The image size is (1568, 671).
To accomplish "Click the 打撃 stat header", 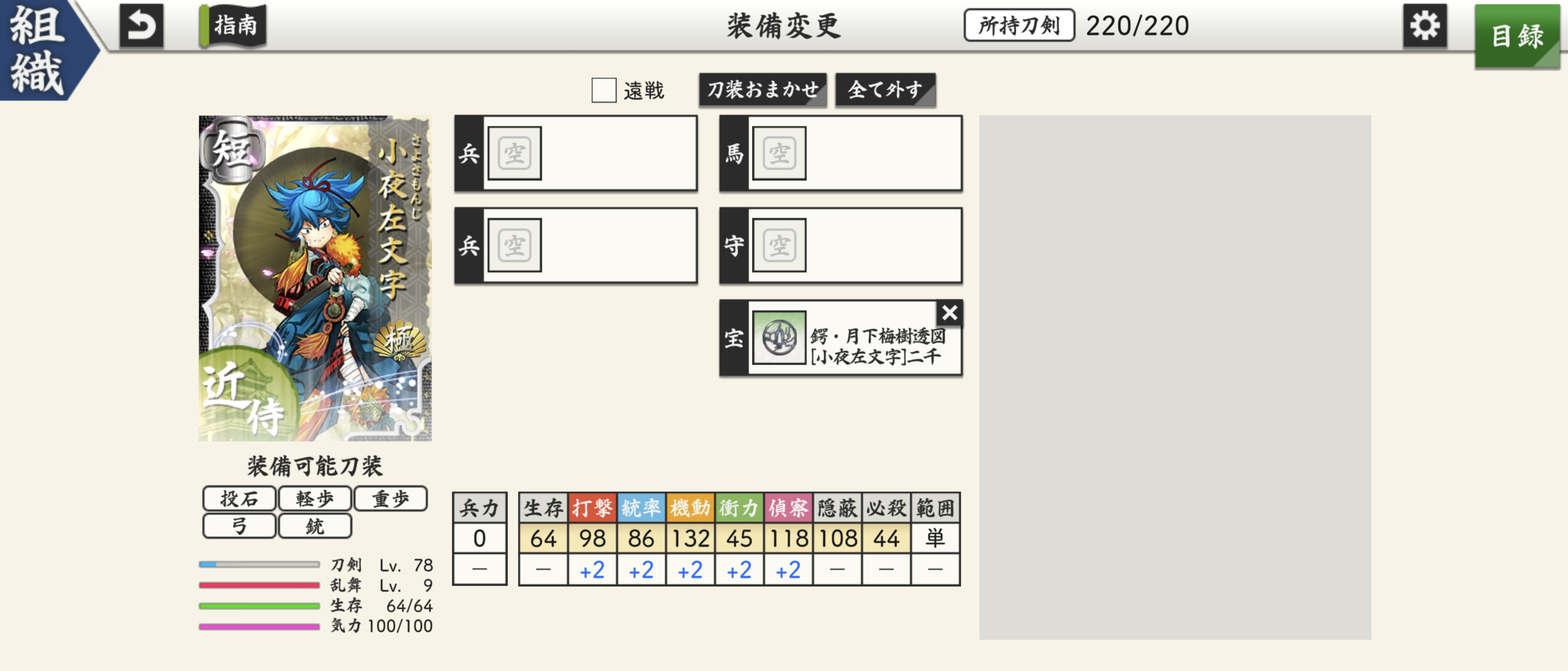I will pyautogui.click(x=592, y=508).
